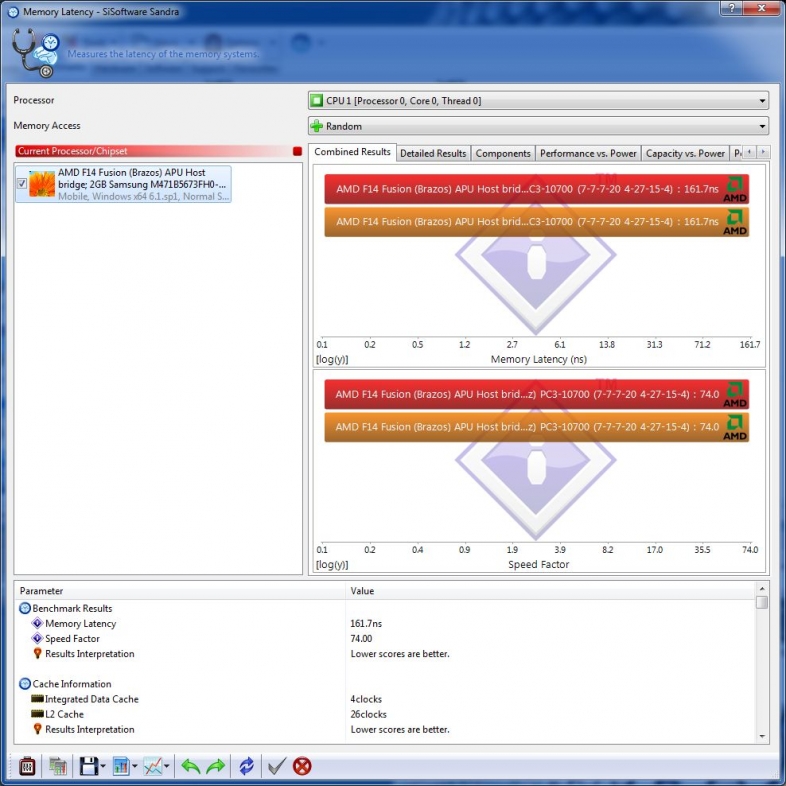Open the Processor CPU 1 dropdown
Image resolution: width=786 pixels, height=786 pixels.
point(538,101)
